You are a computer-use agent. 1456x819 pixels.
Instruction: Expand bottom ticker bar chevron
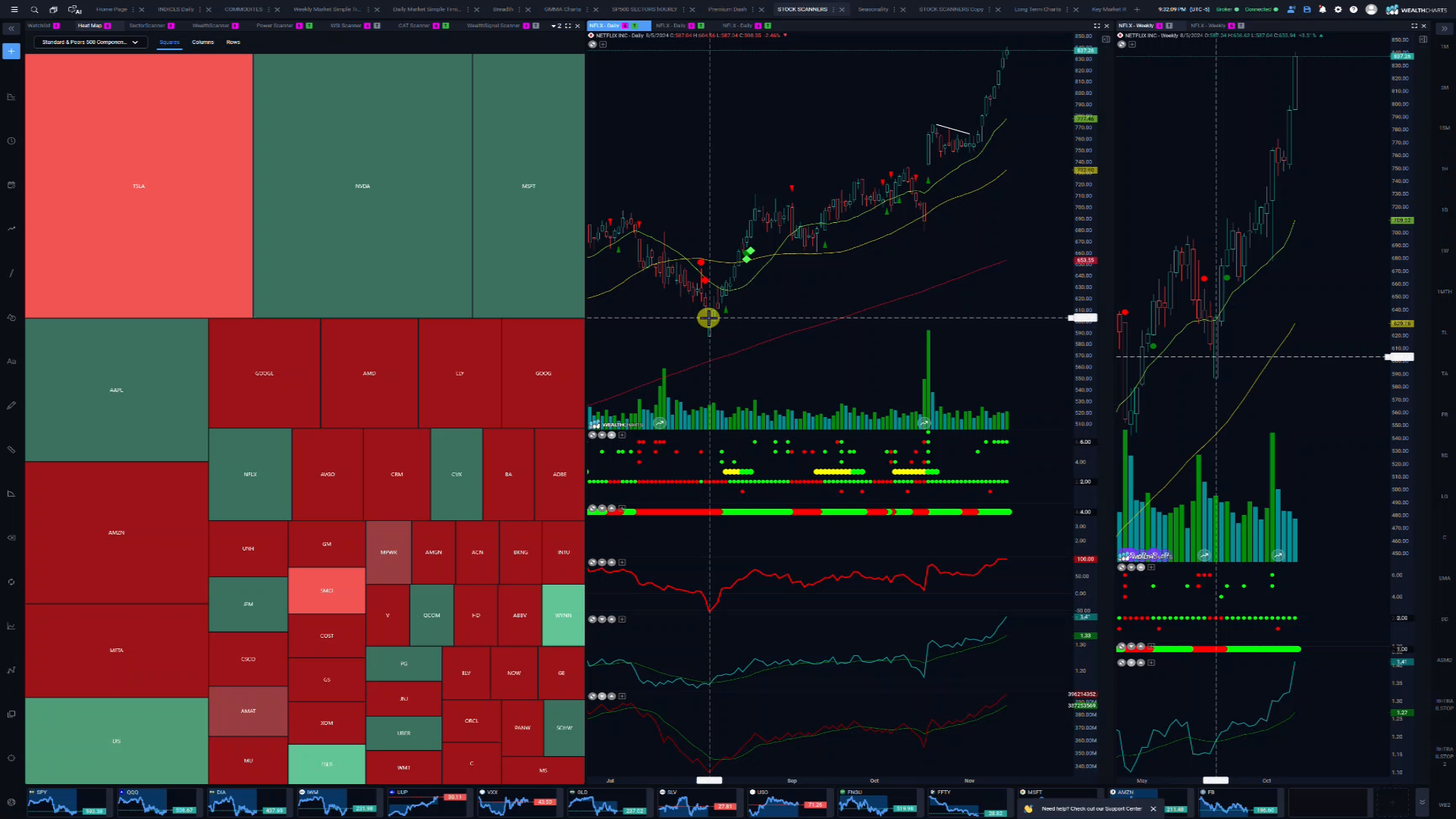coord(1422,802)
